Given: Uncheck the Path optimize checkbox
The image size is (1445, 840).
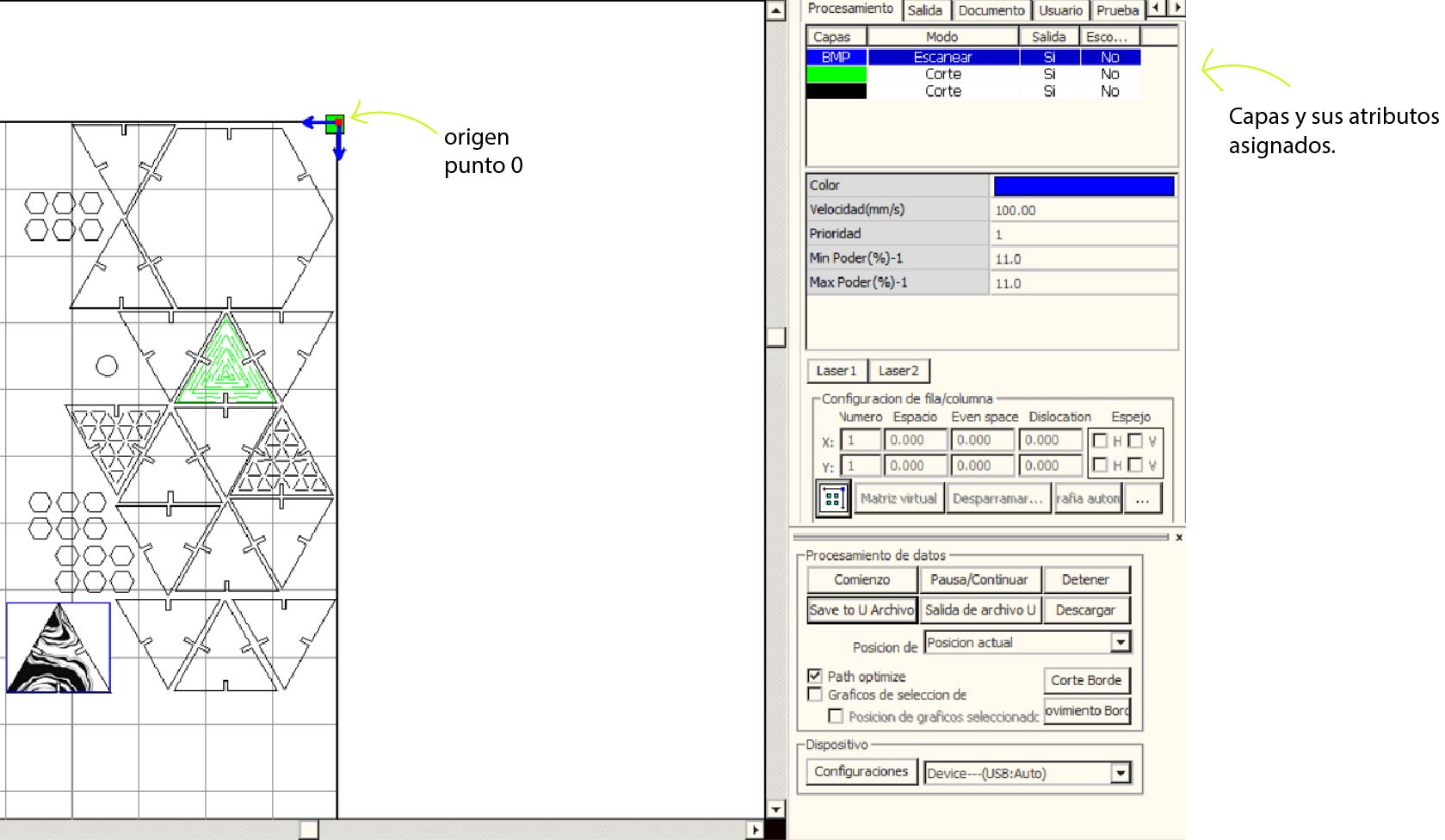Looking at the screenshot, I should point(815,676).
